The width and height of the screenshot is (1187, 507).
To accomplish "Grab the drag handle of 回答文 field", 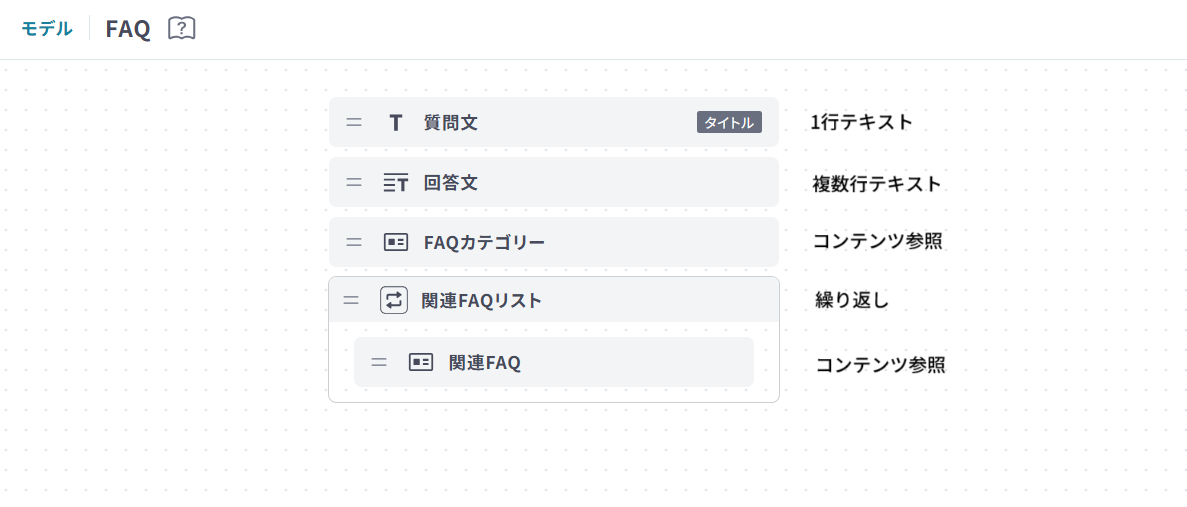I will (354, 182).
